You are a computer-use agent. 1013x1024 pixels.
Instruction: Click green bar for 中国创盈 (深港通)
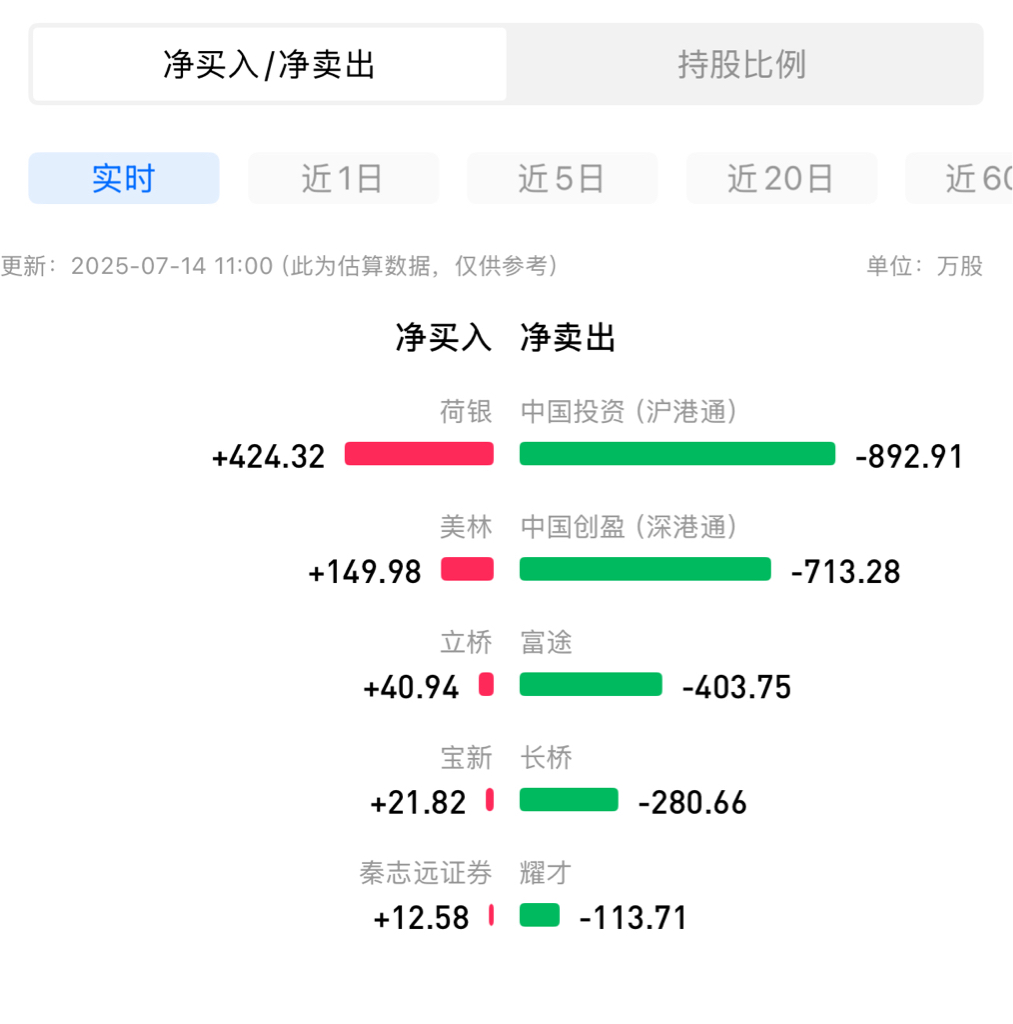(645, 569)
